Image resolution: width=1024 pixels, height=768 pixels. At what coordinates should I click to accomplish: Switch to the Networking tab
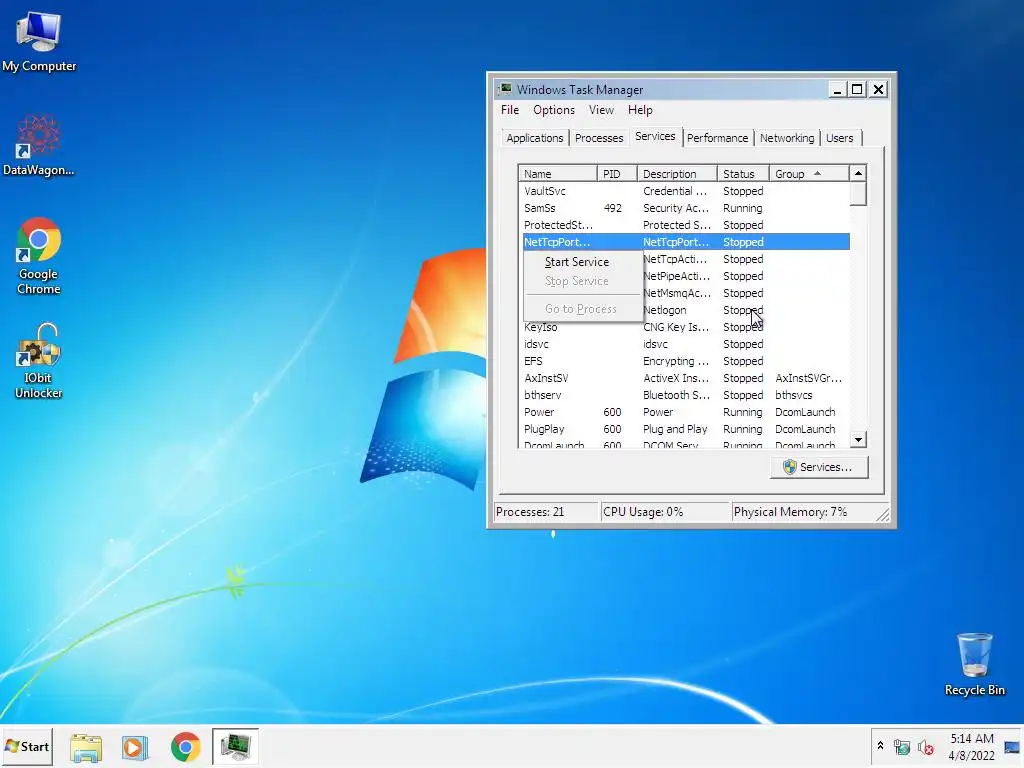[787, 138]
